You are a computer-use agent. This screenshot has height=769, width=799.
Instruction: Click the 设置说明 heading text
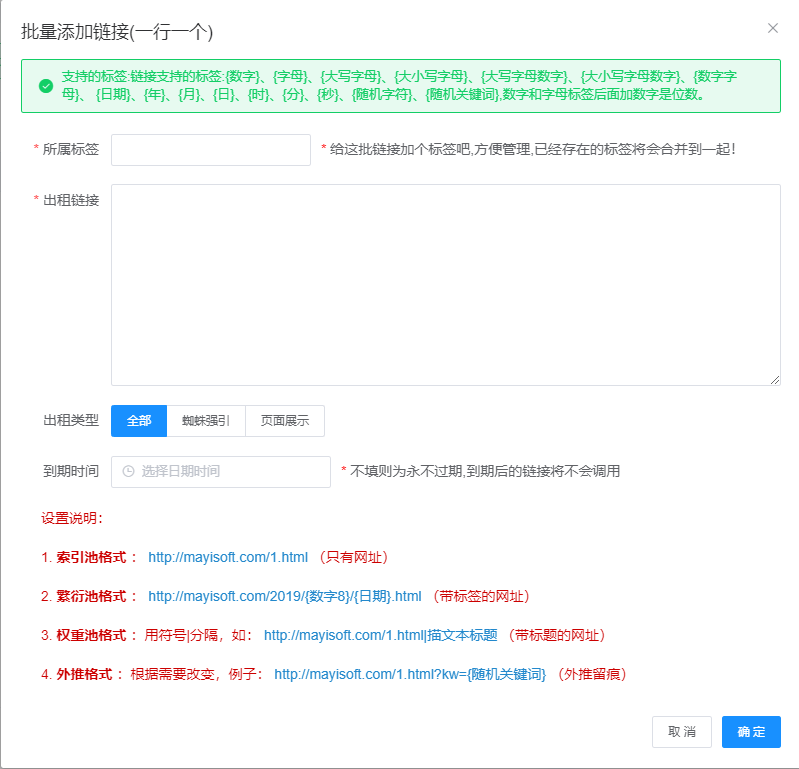71,518
